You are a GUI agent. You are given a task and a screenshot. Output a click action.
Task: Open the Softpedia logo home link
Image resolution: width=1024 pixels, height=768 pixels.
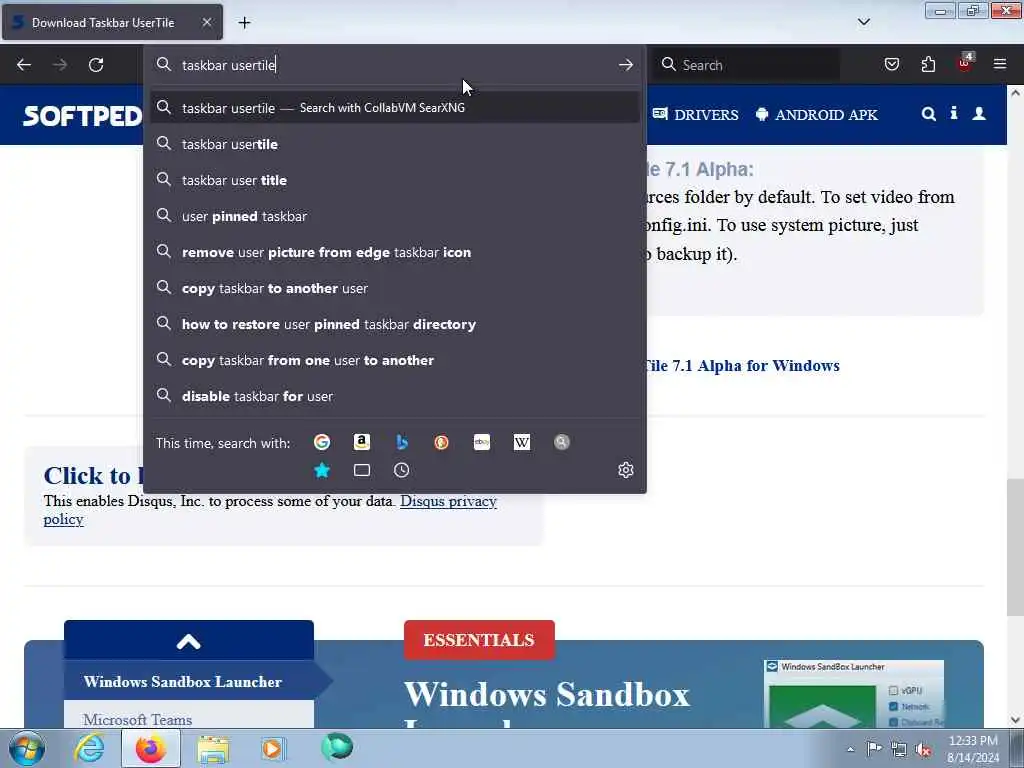82,116
